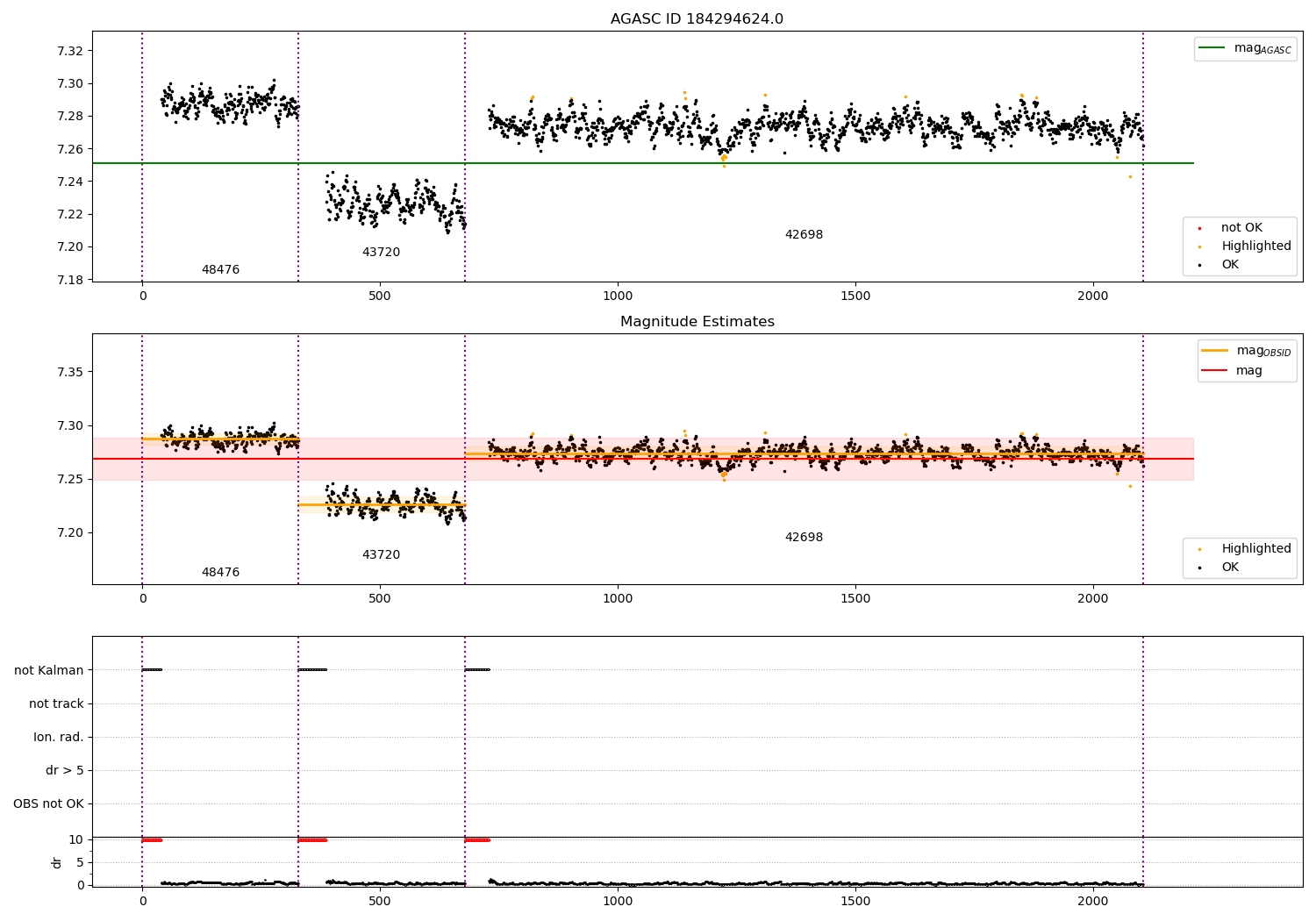Click x-axis tick 500 under the bottom plot

point(380,902)
